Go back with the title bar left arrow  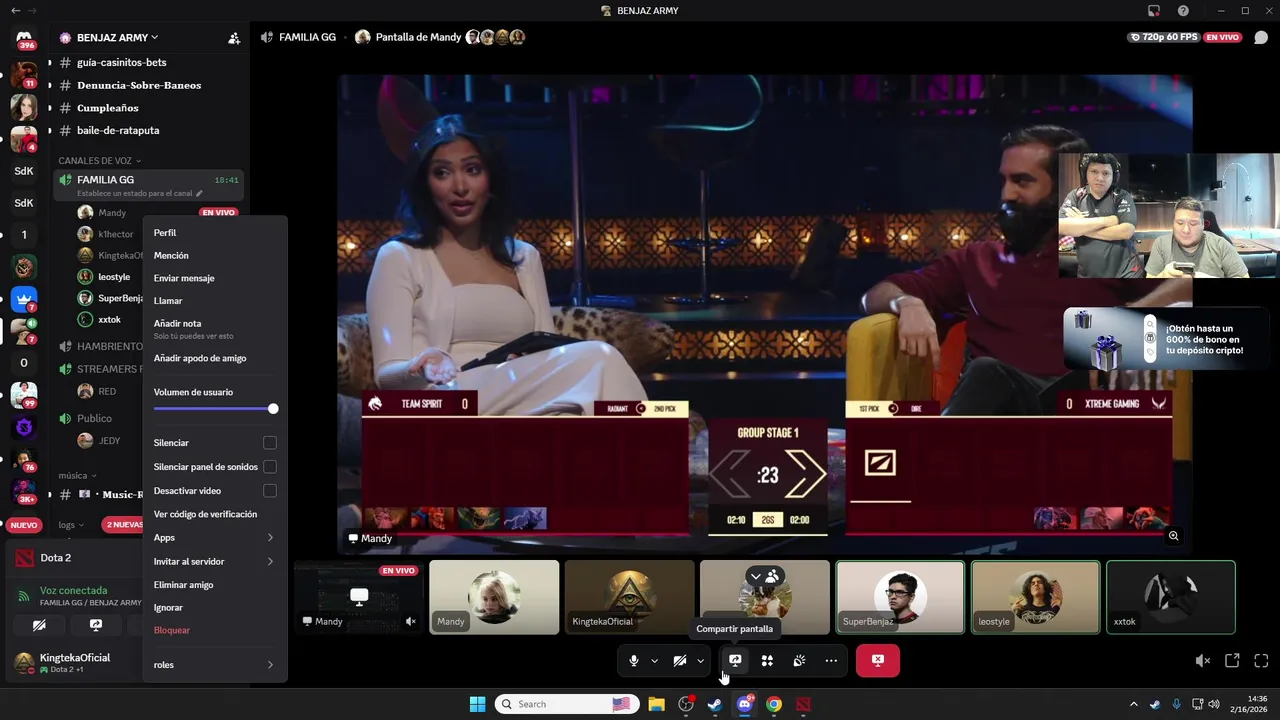pyautogui.click(x=15, y=10)
